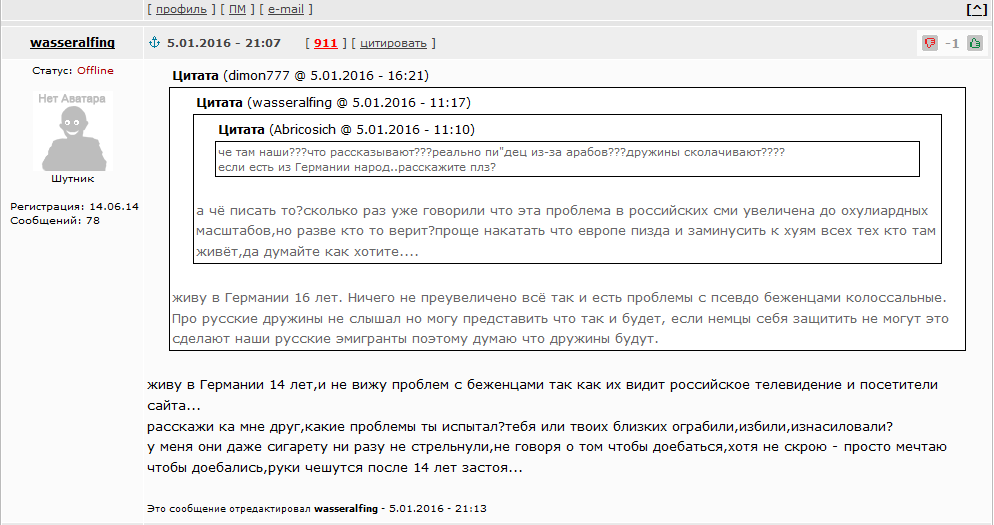Image resolution: width=994 pixels, height=525 pixels.
Task: Click the sentence 'живу в Германии 16 лет'
Action: point(257,297)
